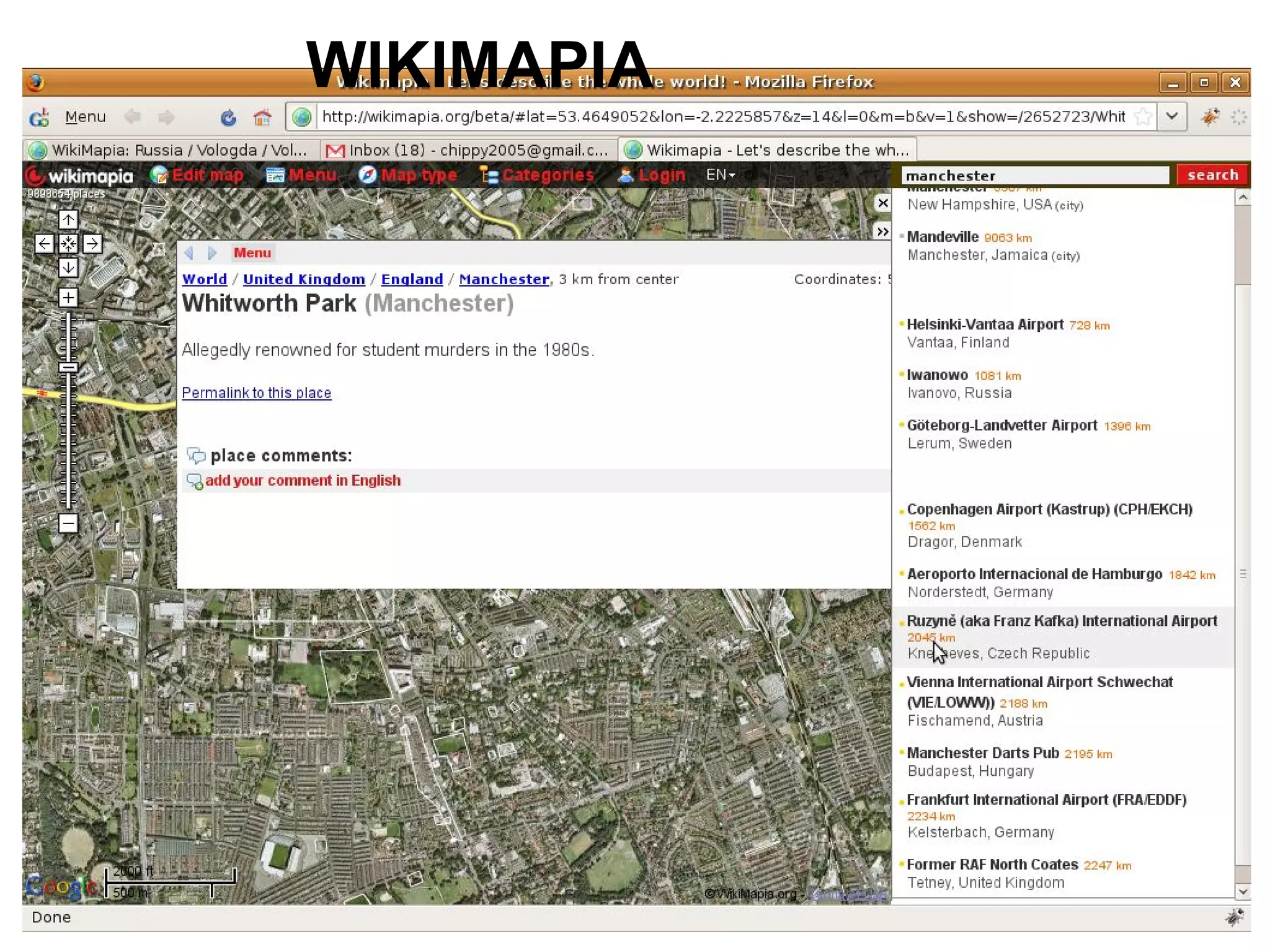1270x952 pixels.
Task: Select the Iwanowo search result
Action: pos(937,375)
